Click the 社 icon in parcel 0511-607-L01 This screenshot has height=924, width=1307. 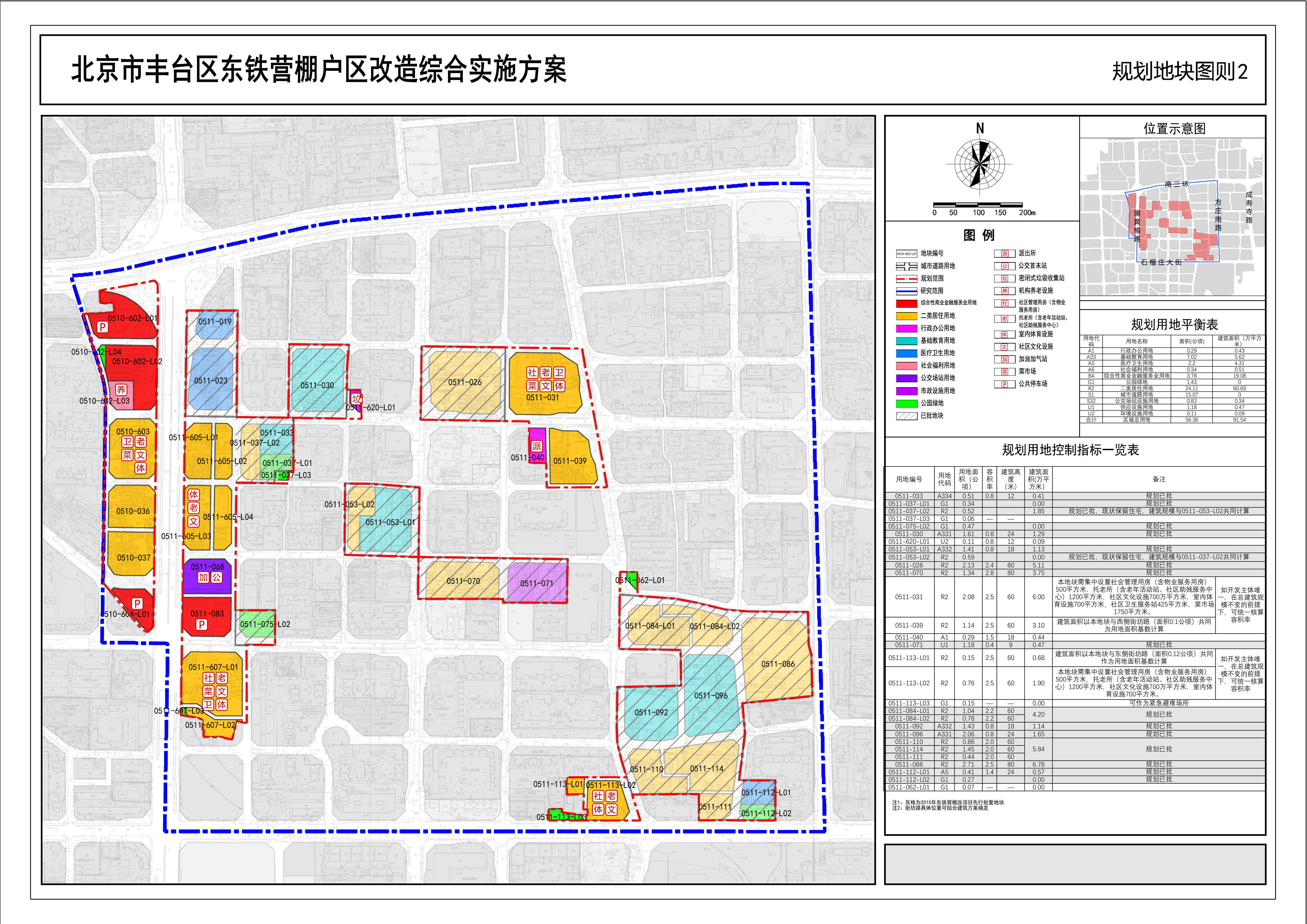[208, 678]
